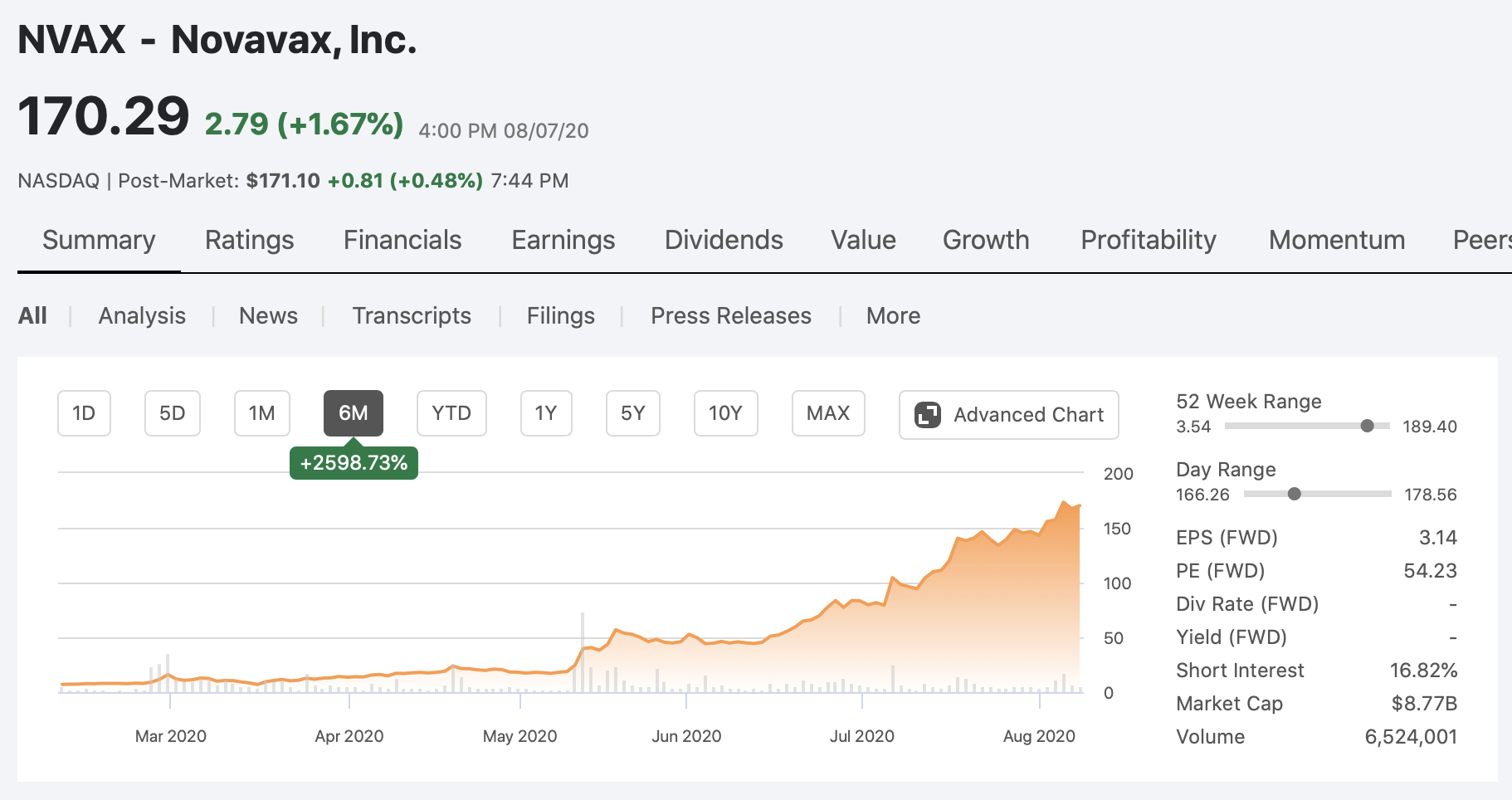Screen dimensions: 1512x800
Task: Click the Advanced Chart expand icon
Action: tap(927, 414)
